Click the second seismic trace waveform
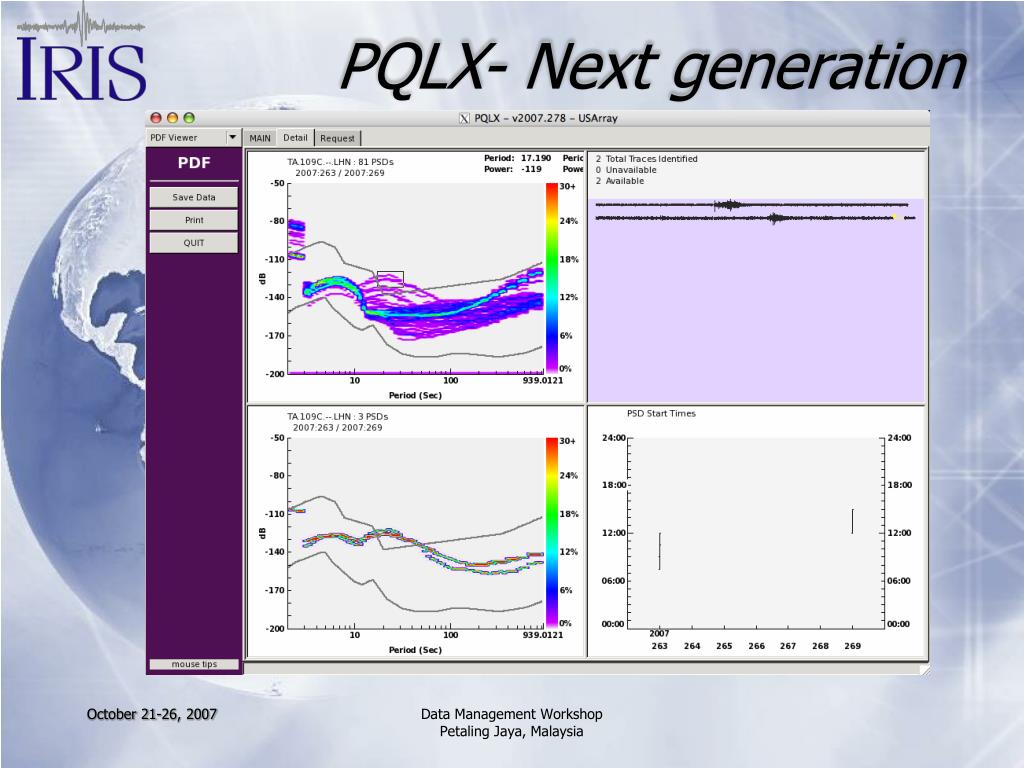The height and width of the screenshot is (768, 1024). click(754, 217)
